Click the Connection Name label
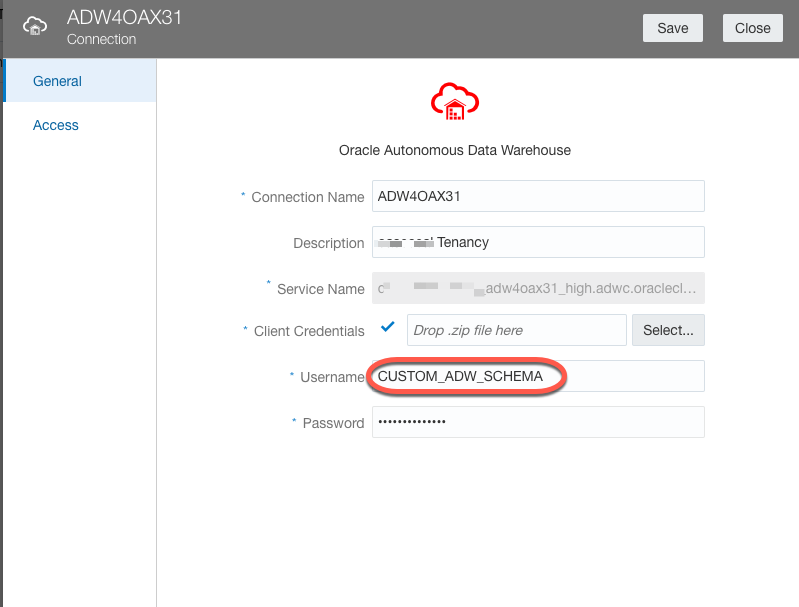 pyautogui.click(x=308, y=197)
